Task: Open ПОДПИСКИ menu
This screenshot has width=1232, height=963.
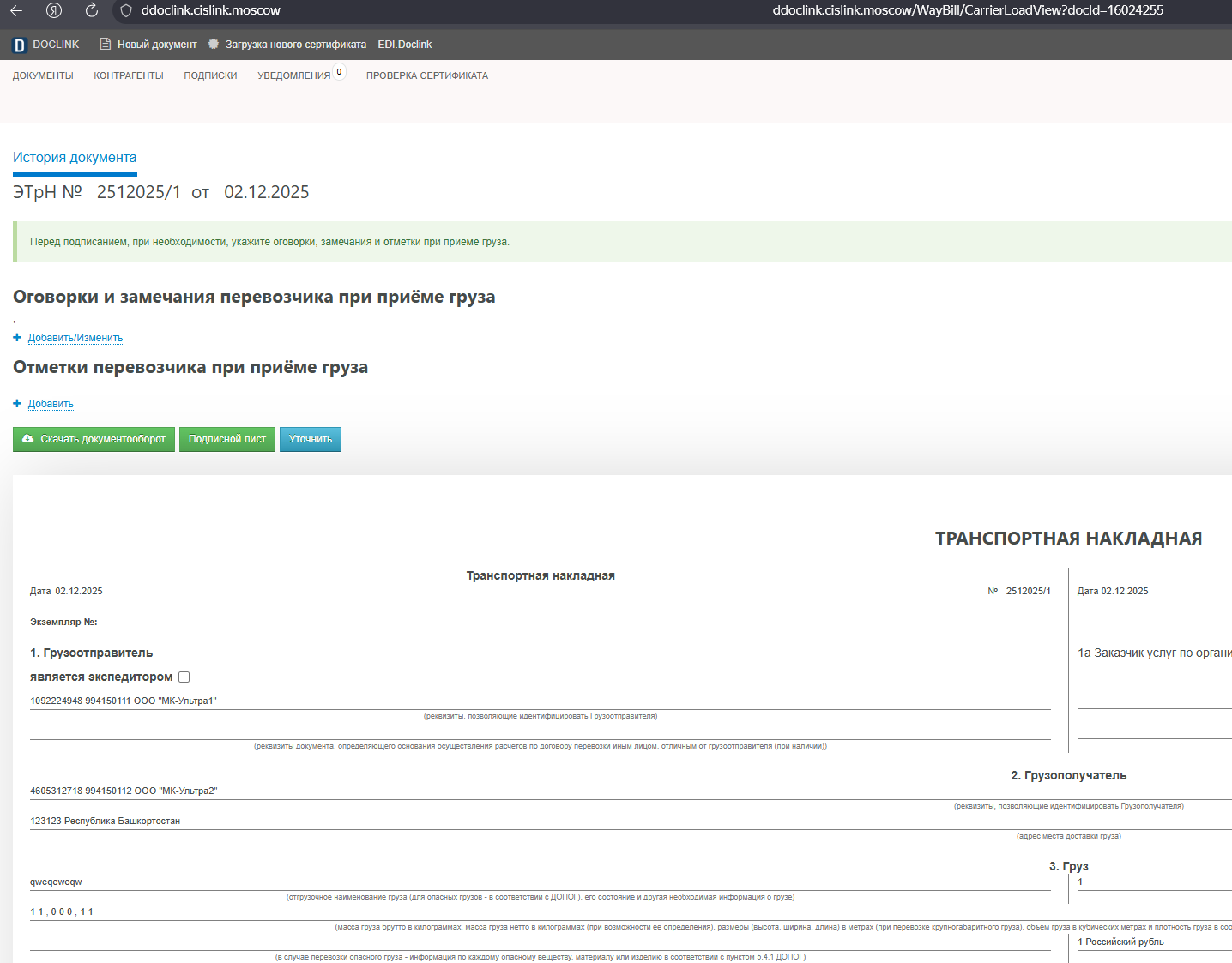Action: [x=210, y=75]
